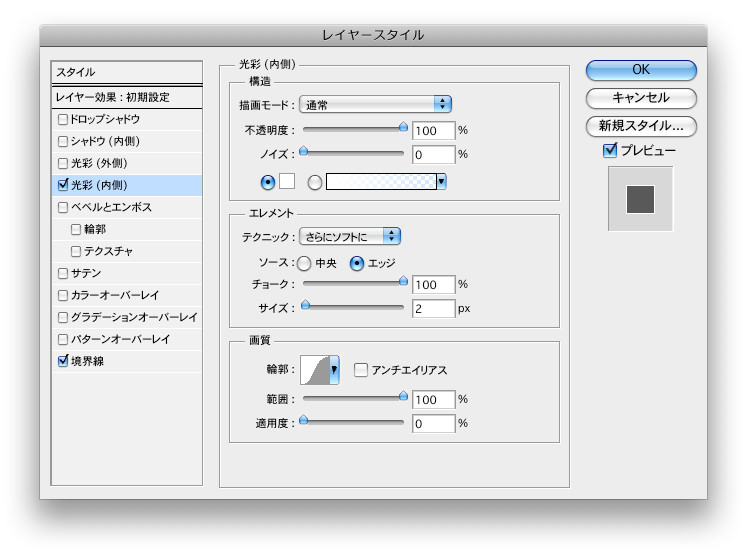Click the サイズ value field
The width and height of the screenshot is (747, 554).
pos(434,309)
